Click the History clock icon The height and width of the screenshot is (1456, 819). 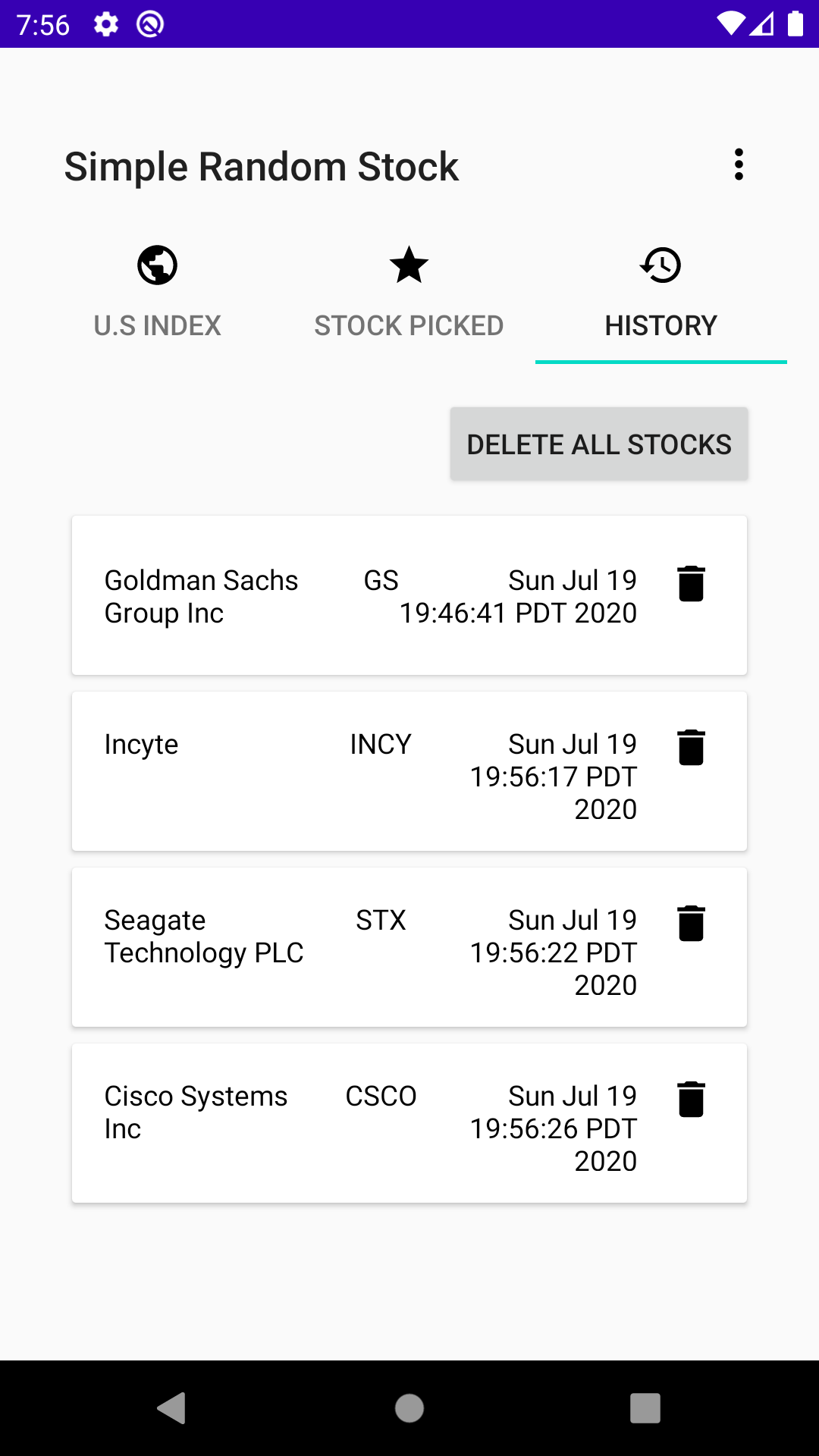661,265
